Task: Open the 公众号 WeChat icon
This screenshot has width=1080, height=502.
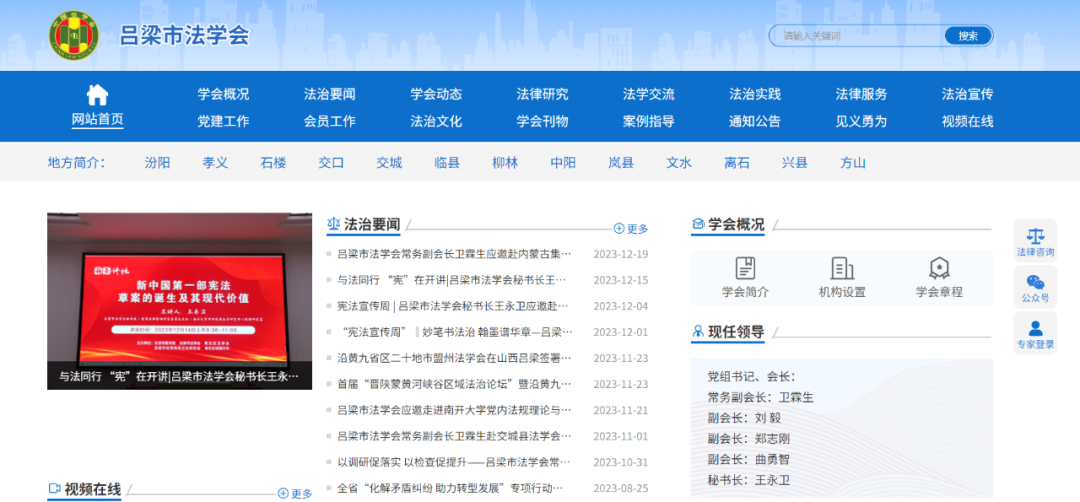Action: [x=1035, y=283]
